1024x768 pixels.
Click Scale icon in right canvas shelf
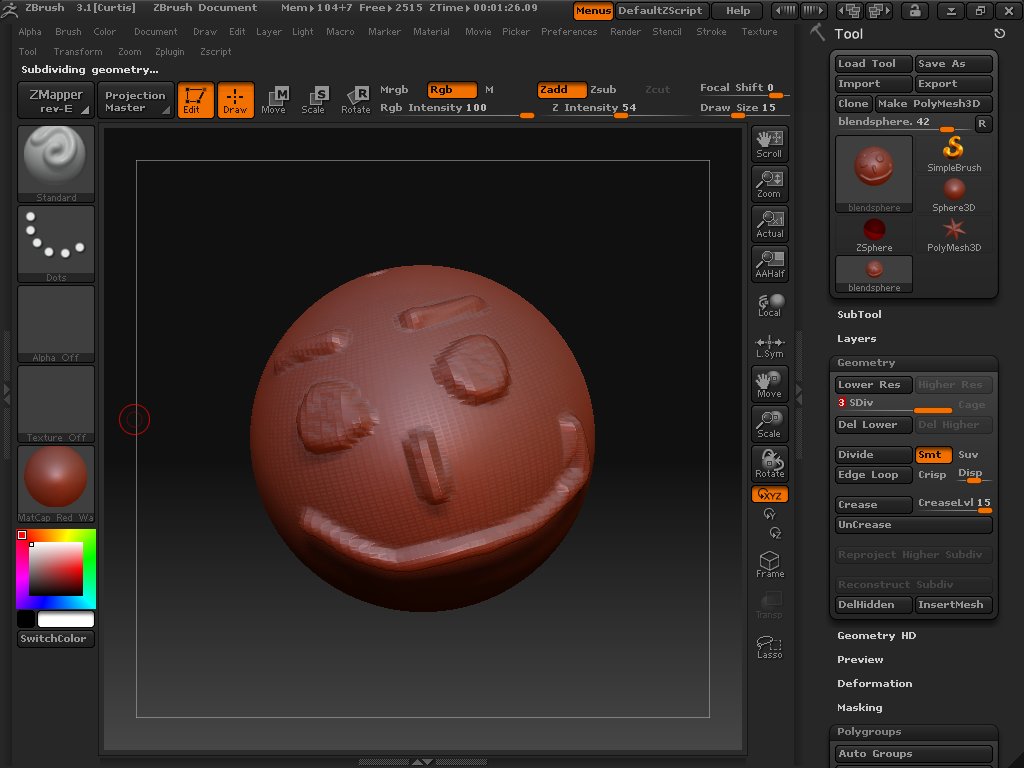[x=769, y=424]
